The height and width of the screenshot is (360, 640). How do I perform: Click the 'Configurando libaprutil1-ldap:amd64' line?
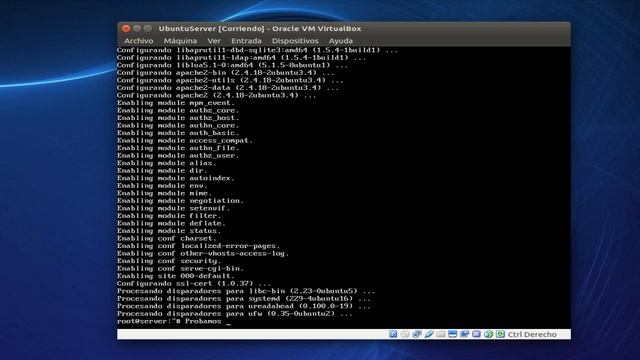(x=242, y=58)
